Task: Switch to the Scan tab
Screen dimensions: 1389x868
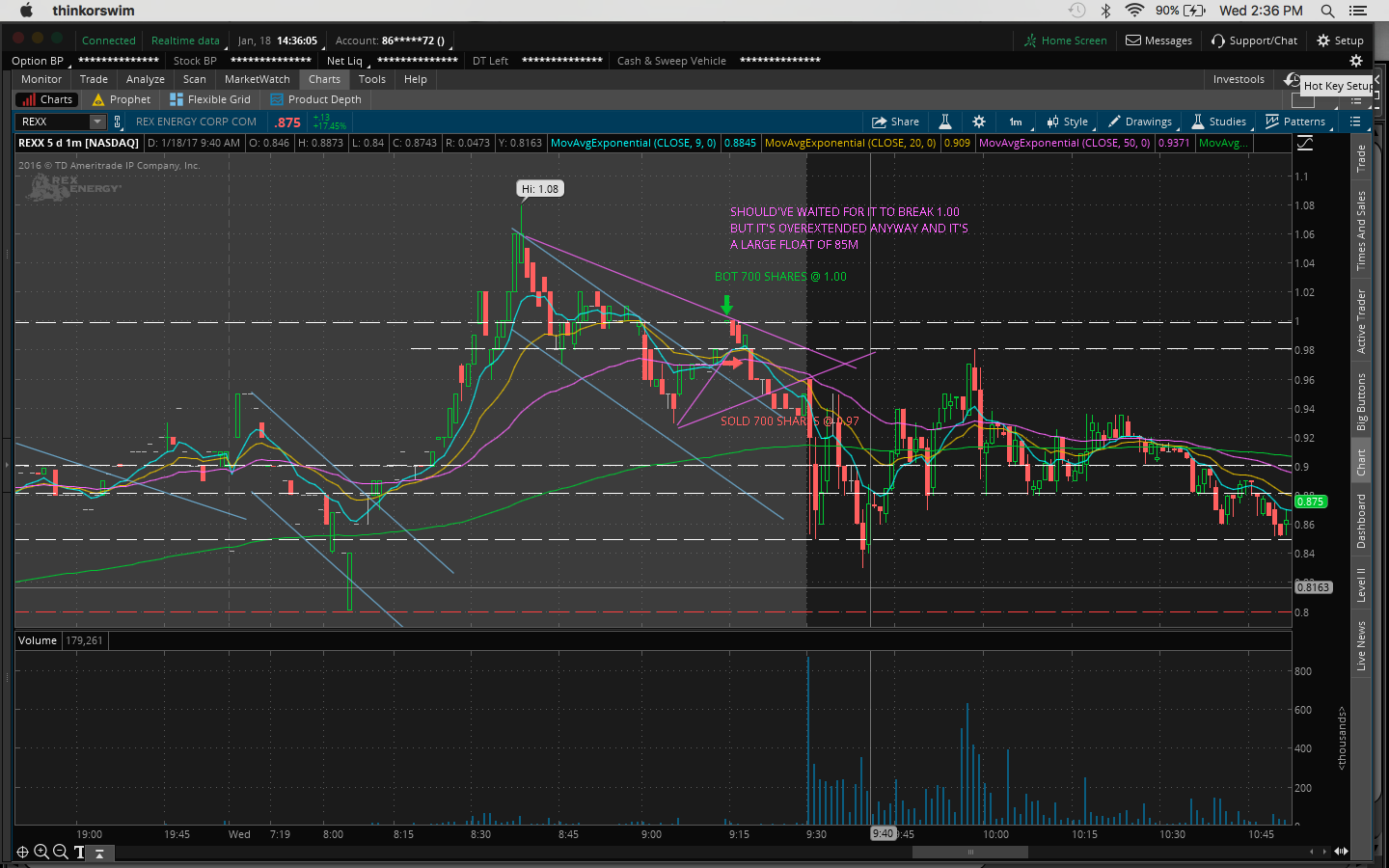Action: (195, 79)
